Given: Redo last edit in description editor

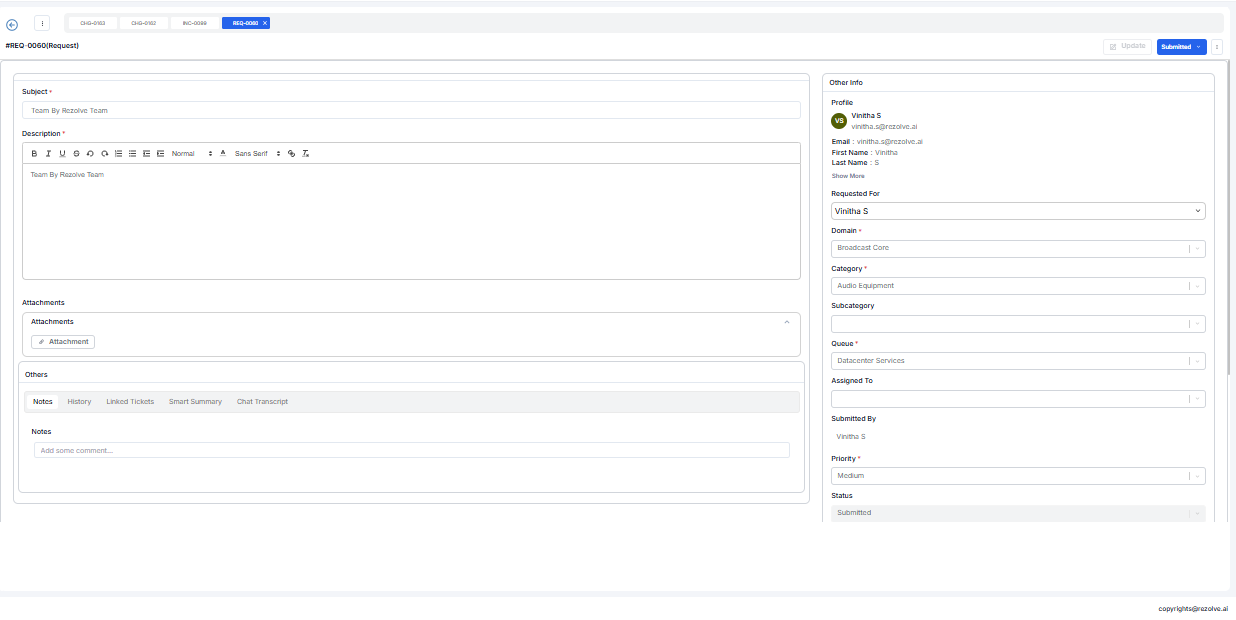Looking at the screenshot, I should click(104, 153).
